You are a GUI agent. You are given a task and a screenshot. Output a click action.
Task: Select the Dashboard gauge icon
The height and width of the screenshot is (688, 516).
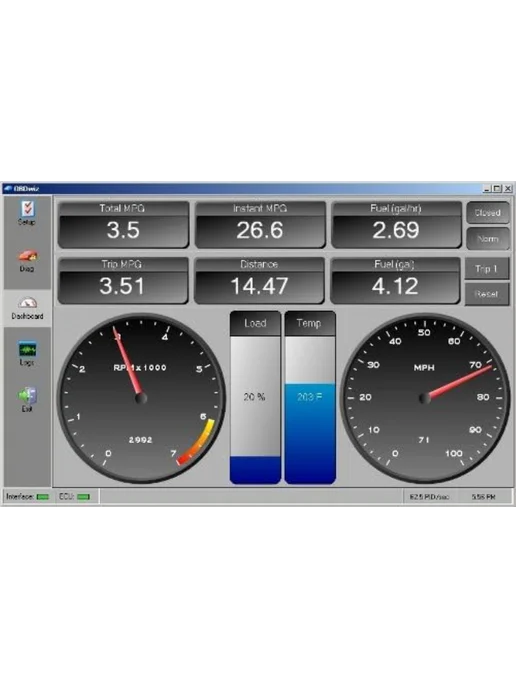tap(27, 303)
